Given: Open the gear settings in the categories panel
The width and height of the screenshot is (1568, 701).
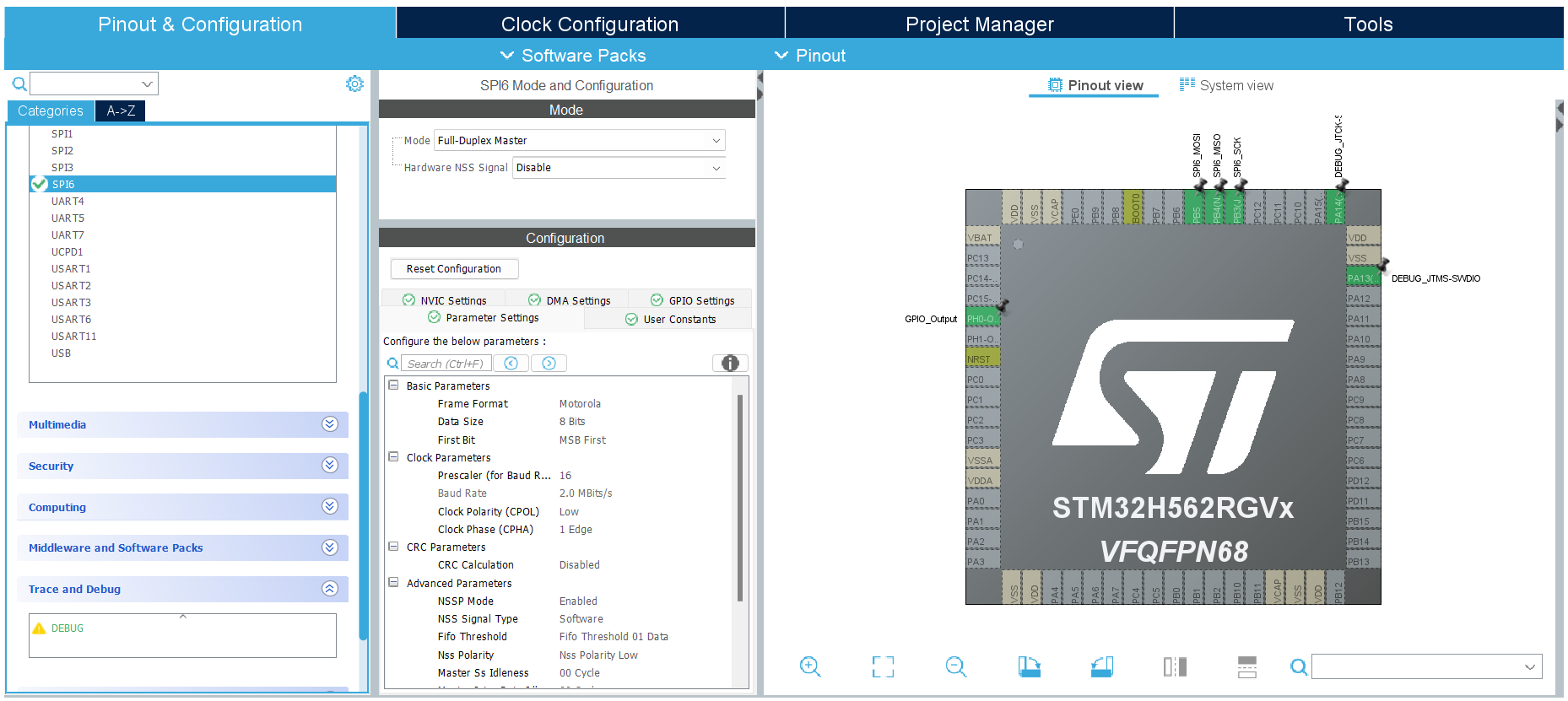Looking at the screenshot, I should click(x=354, y=84).
